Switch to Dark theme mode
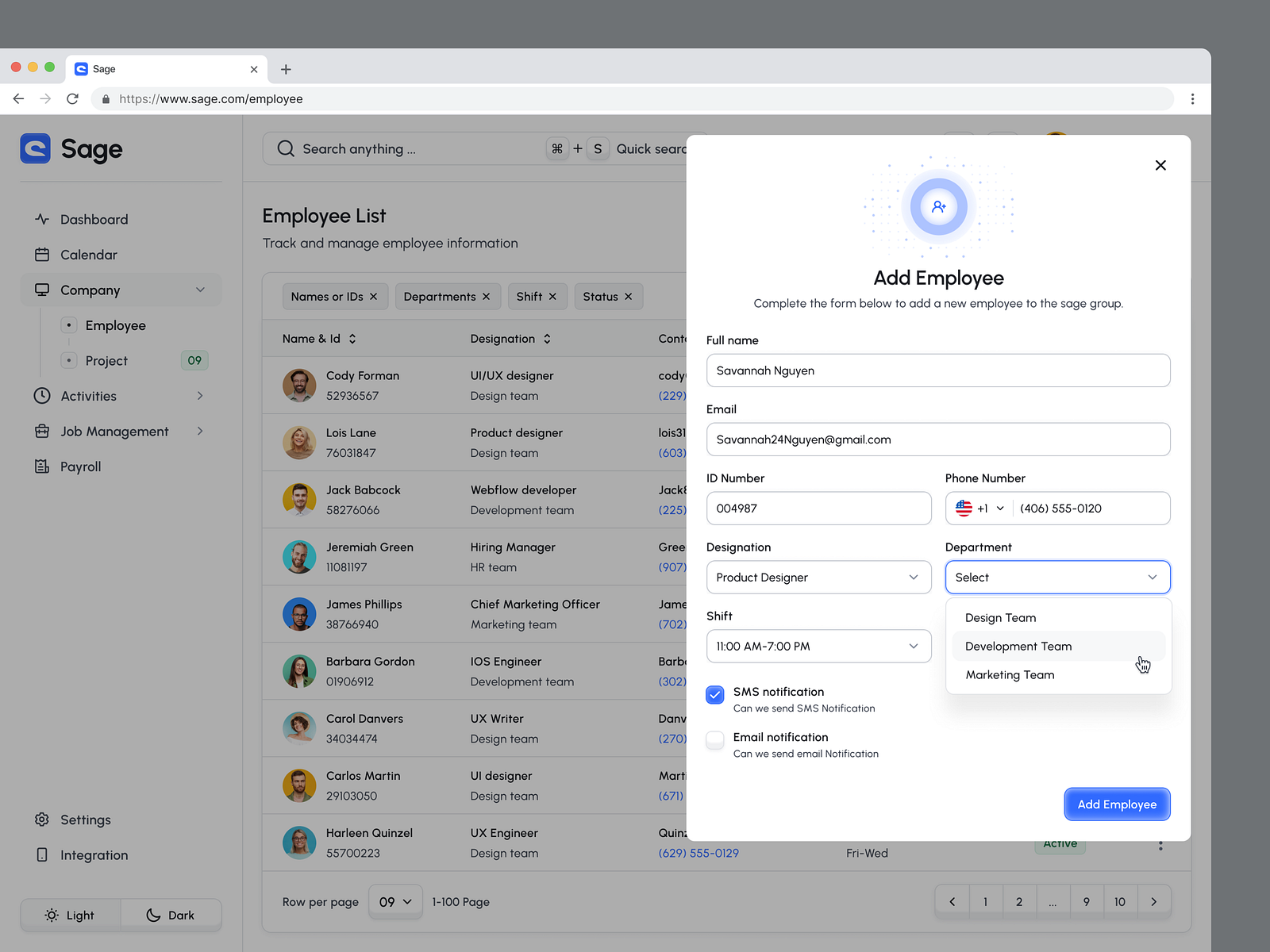Image resolution: width=1270 pixels, height=952 pixels. click(171, 915)
